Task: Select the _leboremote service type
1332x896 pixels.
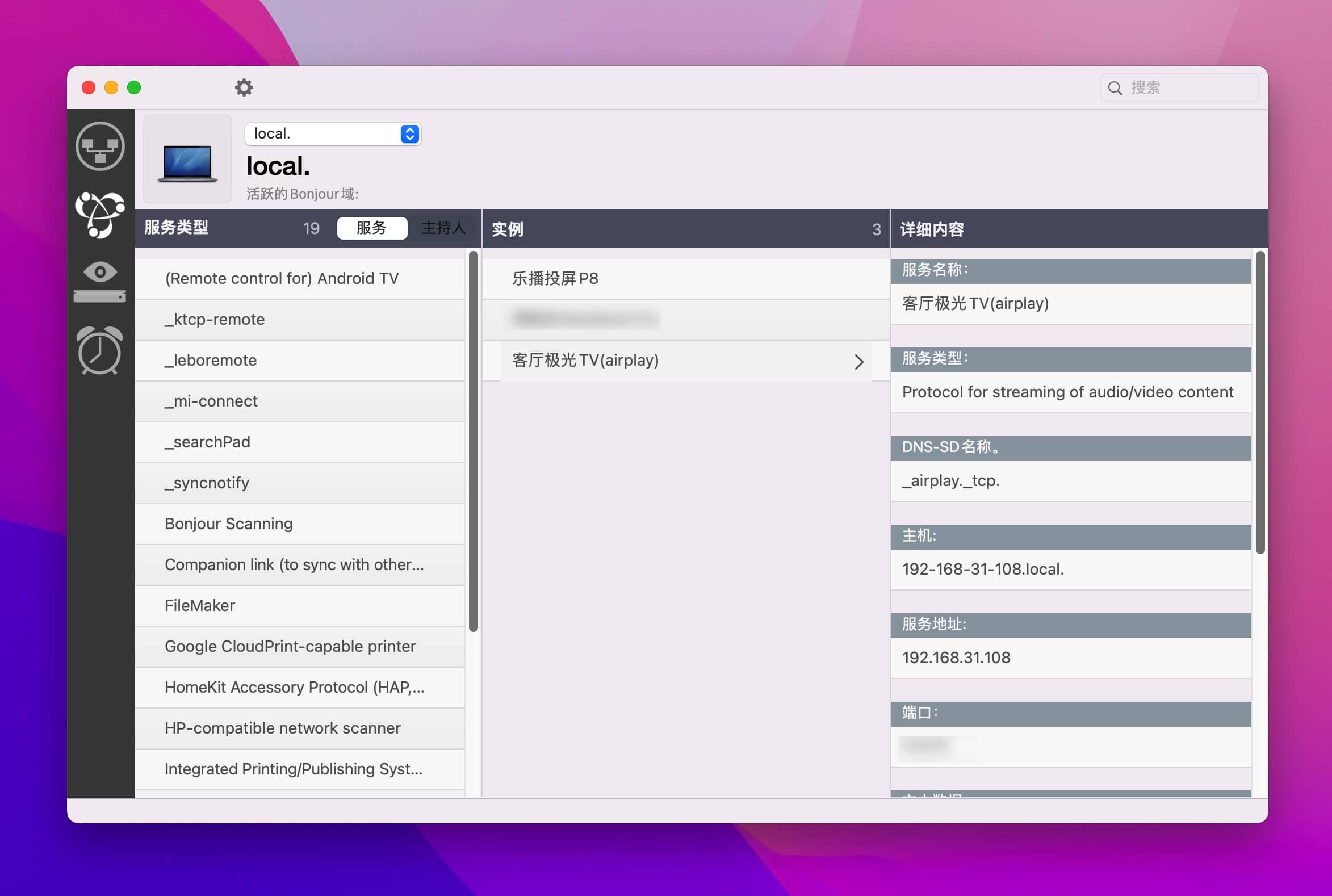Action: tap(300, 361)
